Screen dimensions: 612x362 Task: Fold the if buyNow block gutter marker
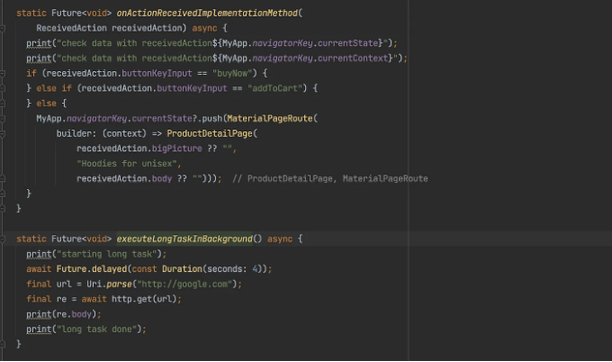tap(2, 73)
